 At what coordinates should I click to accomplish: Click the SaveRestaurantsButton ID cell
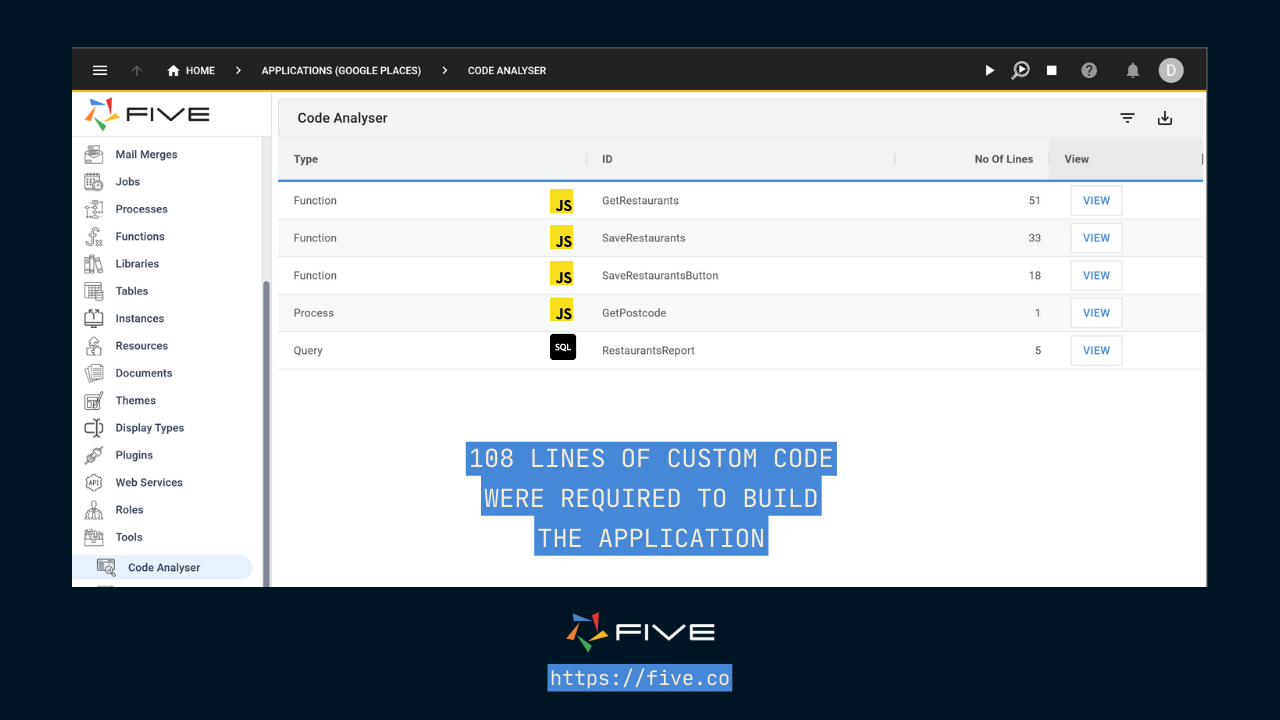pos(660,276)
